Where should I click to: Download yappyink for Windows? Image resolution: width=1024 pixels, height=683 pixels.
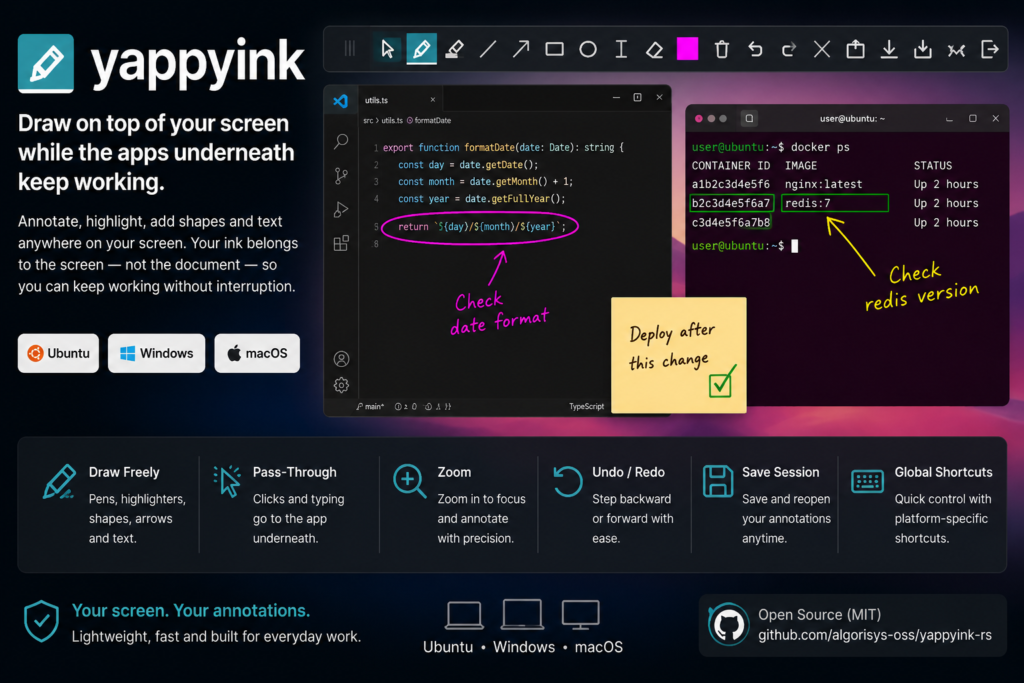tap(156, 353)
